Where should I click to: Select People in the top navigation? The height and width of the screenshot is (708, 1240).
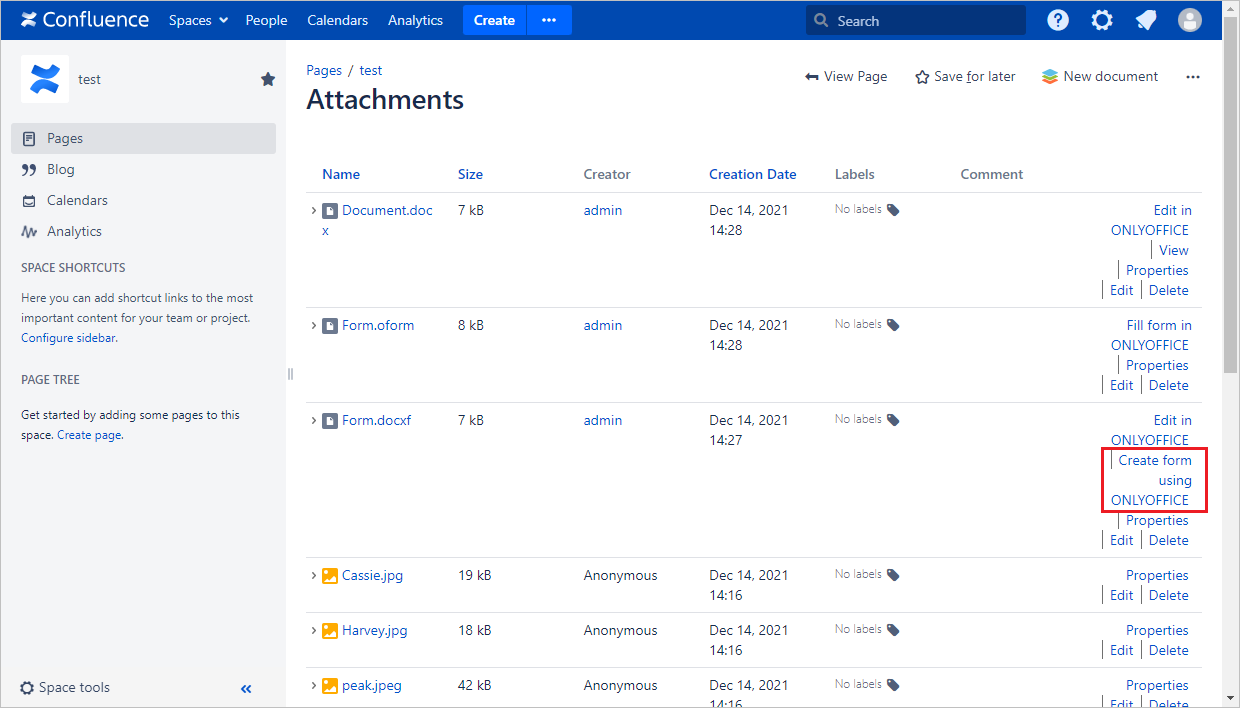tap(266, 19)
